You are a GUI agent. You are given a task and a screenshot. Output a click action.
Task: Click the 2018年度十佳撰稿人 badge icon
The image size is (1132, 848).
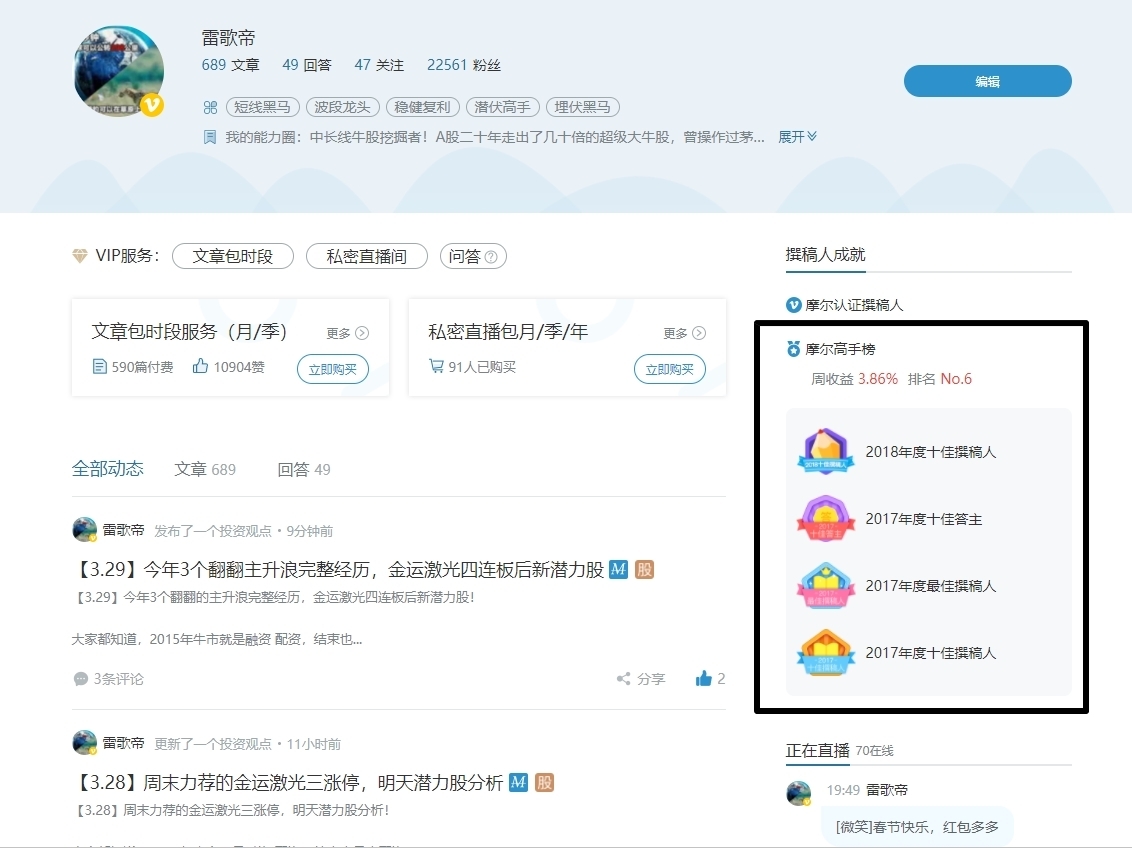pyautogui.click(x=826, y=452)
